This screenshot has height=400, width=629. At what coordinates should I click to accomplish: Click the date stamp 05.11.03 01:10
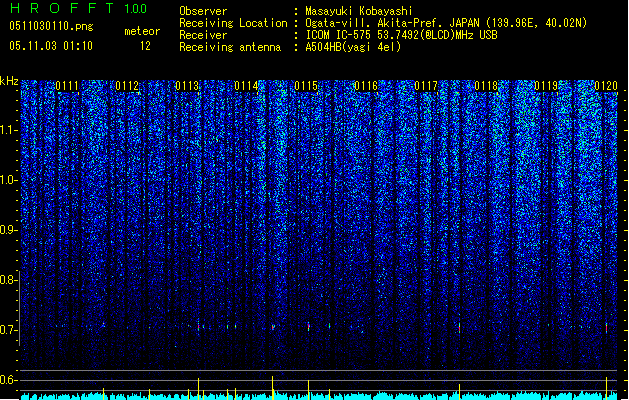pyautogui.click(x=51, y=46)
